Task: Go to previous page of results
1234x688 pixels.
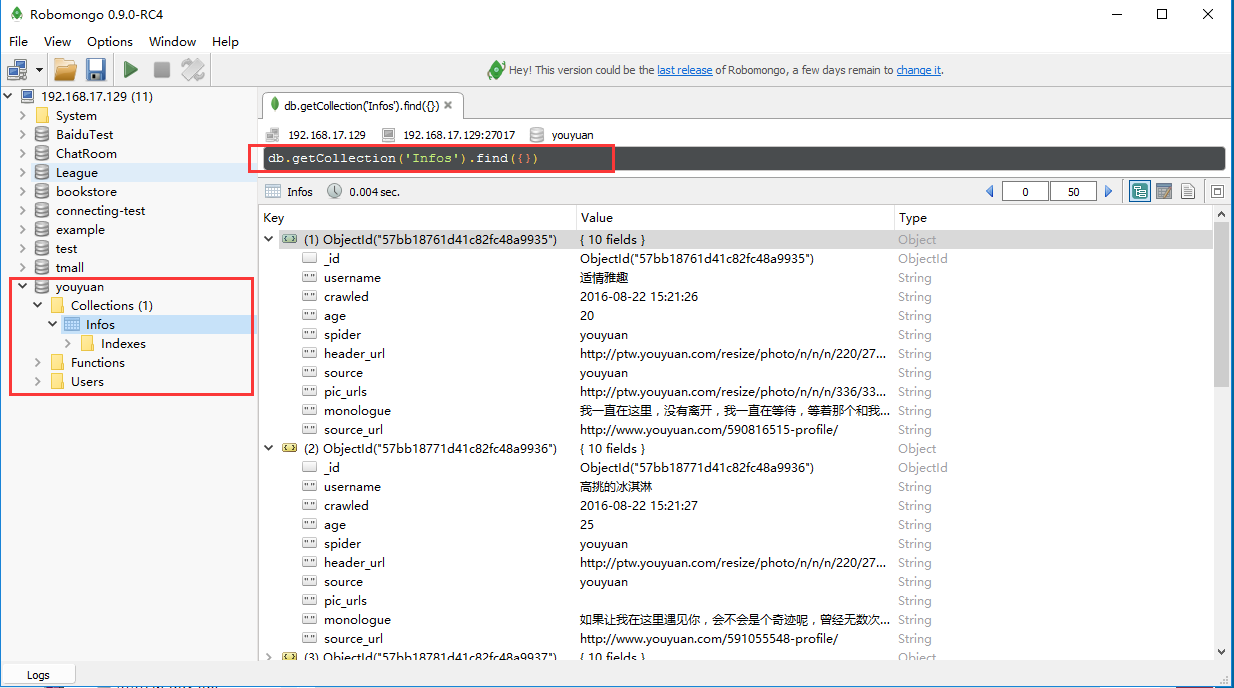Action: [990, 192]
